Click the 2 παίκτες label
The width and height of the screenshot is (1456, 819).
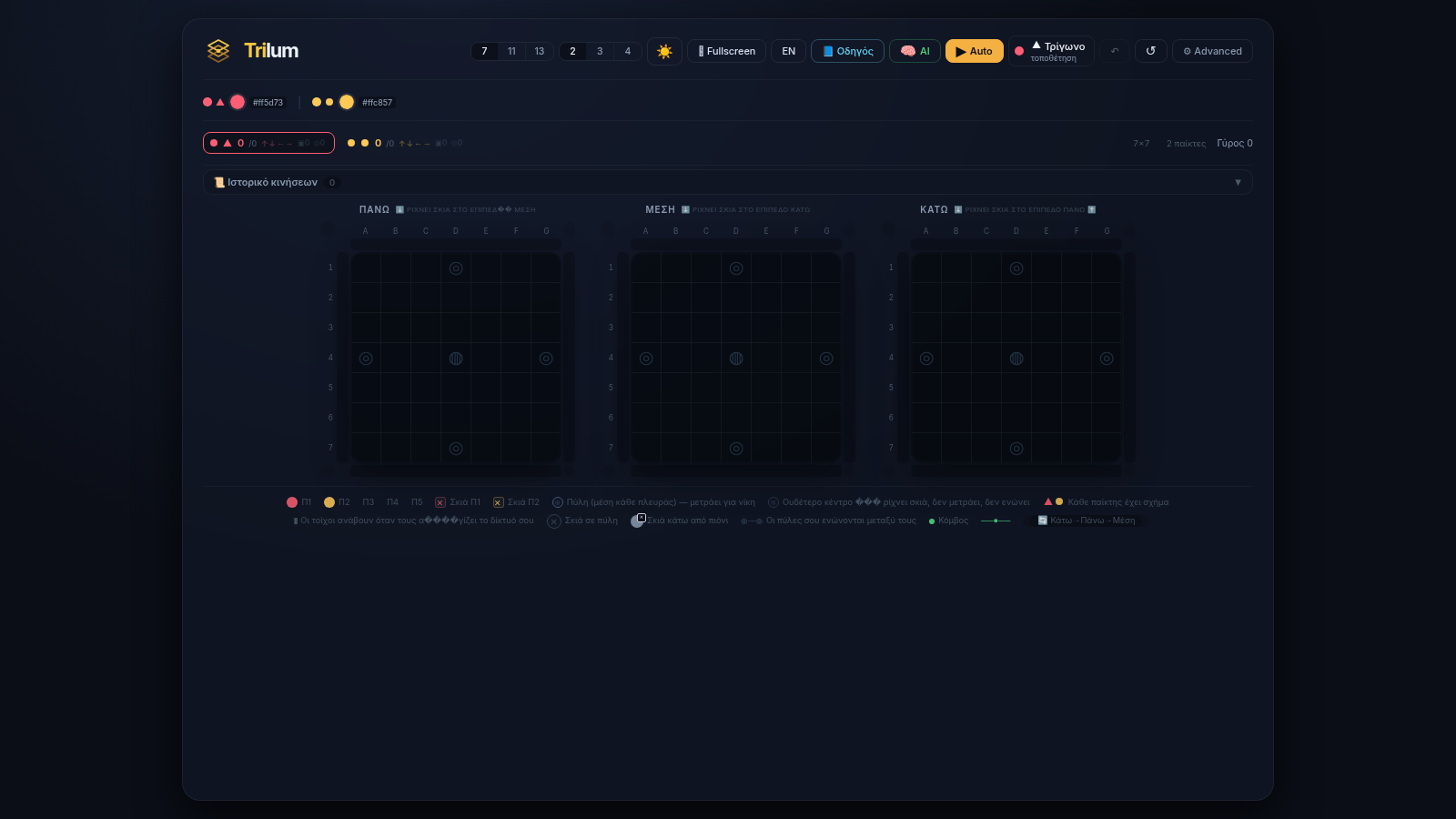(1186, 144)
